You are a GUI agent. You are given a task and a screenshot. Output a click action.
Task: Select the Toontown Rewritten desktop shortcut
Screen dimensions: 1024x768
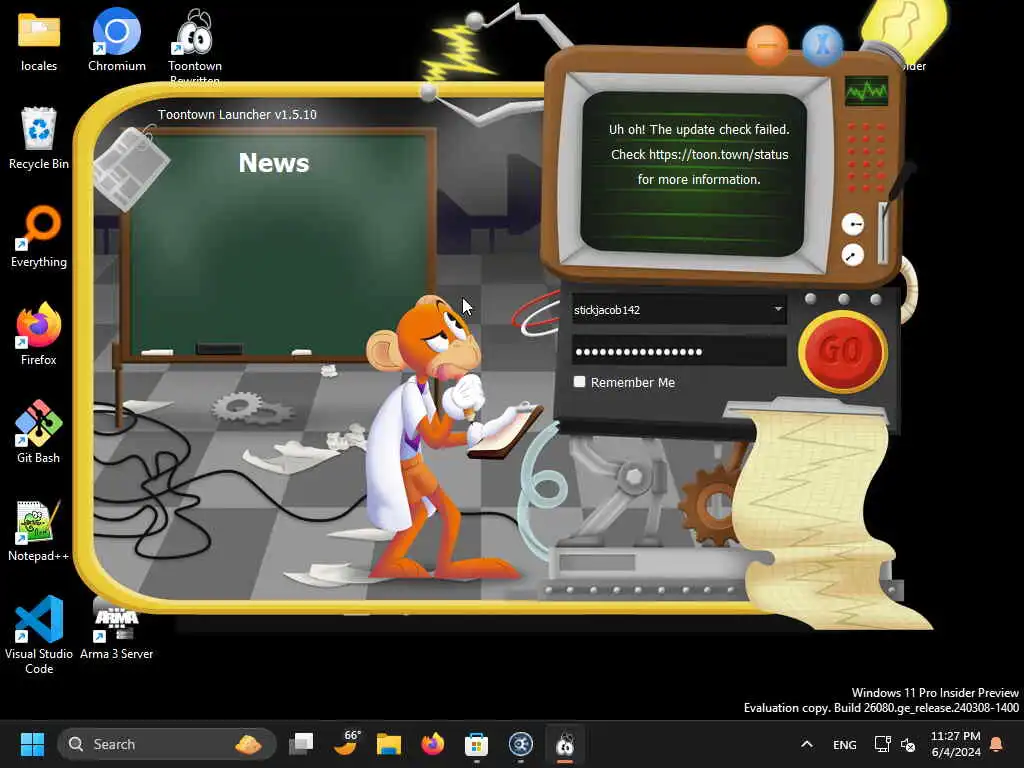pos(195,46)
